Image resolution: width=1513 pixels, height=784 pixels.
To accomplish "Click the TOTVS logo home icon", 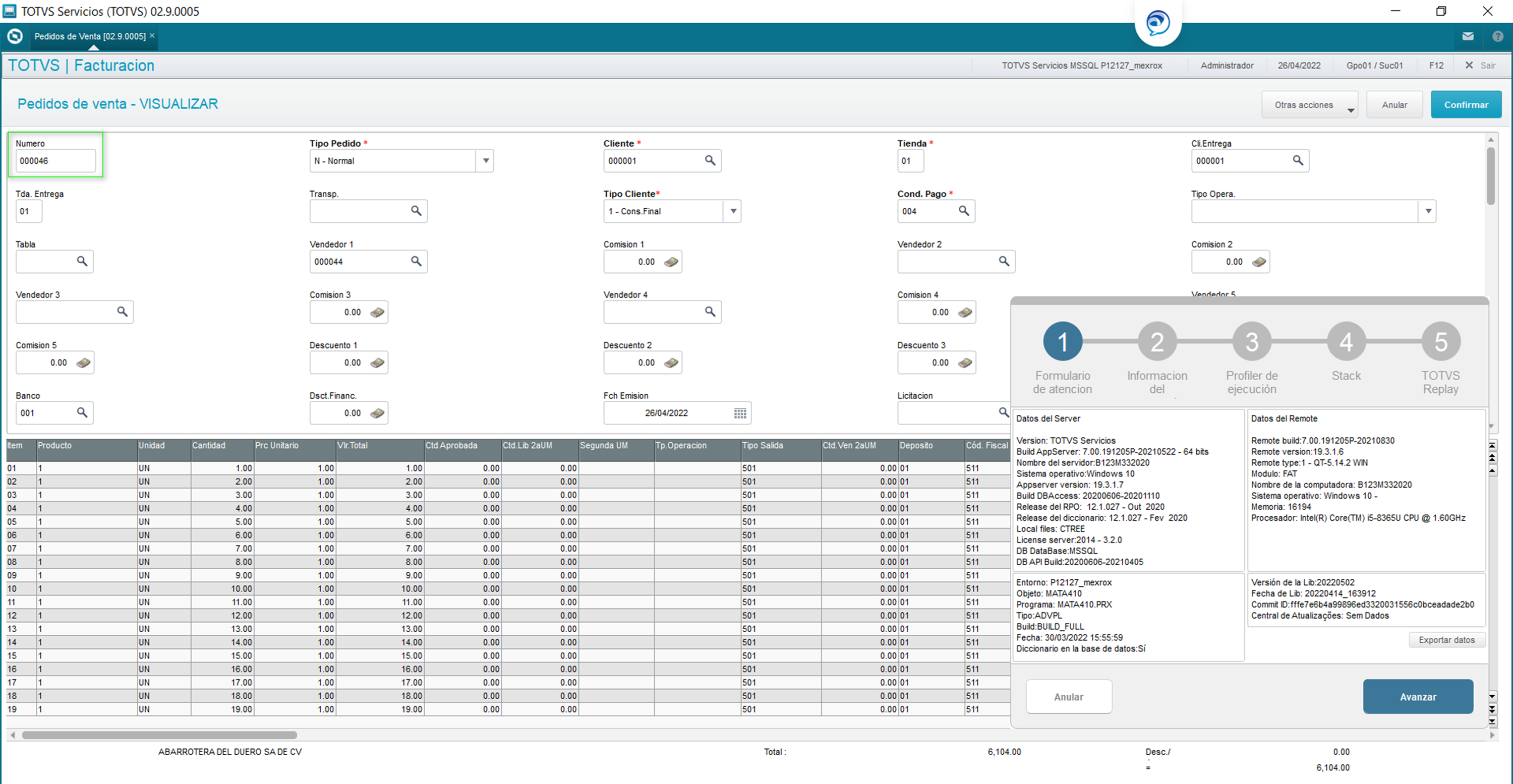I will tap(15, 36).
